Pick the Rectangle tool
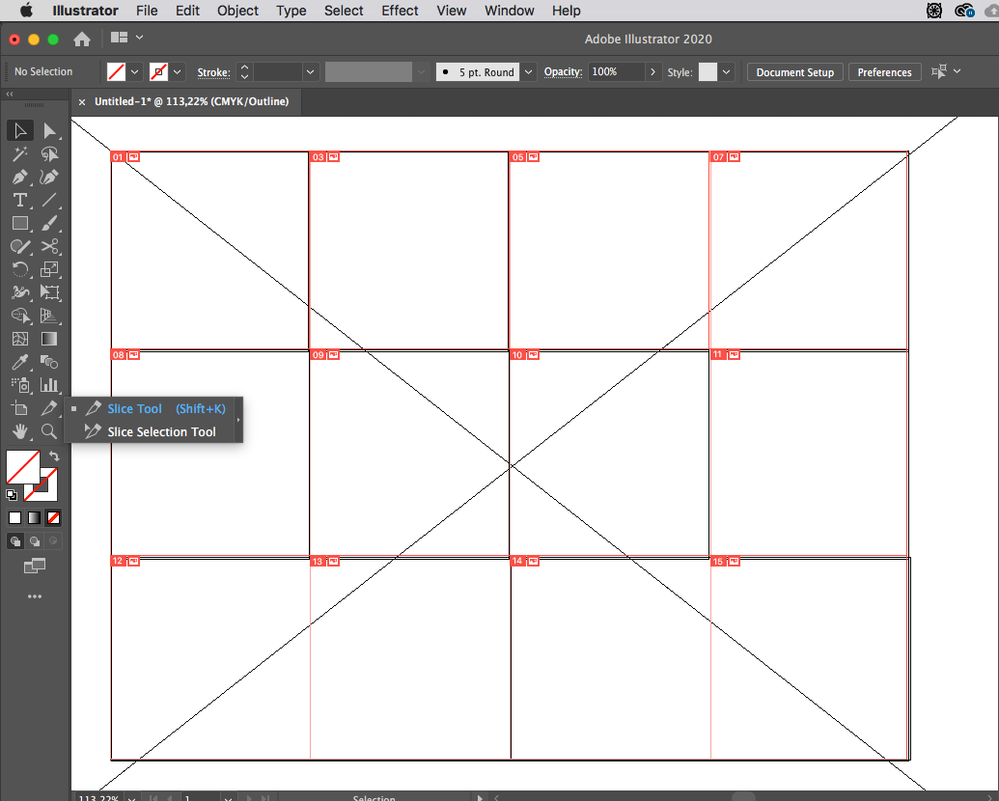Viewport: 999px width, 801px height. 20,224
